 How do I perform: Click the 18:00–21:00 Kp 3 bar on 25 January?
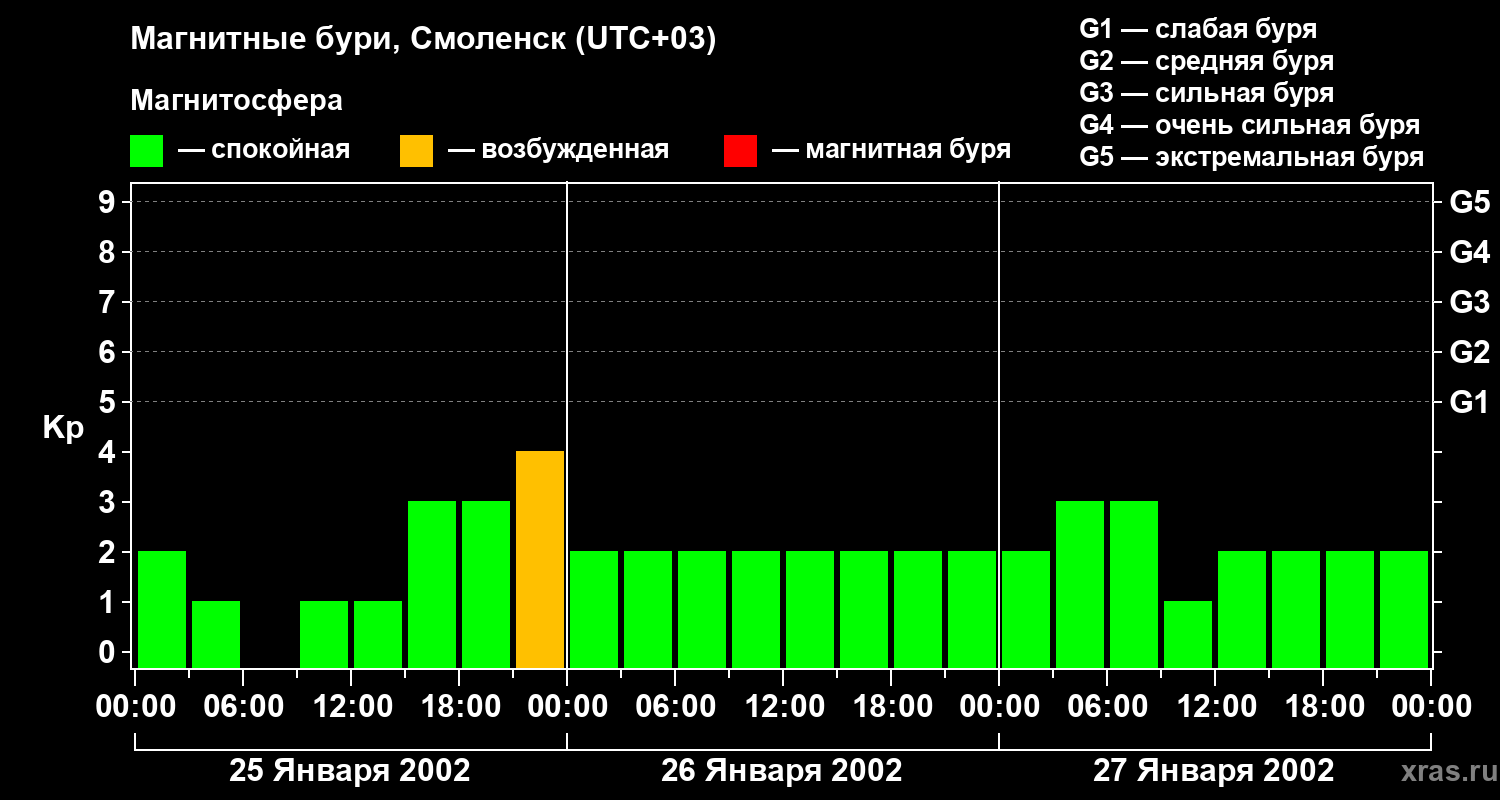tap(486, 585)
